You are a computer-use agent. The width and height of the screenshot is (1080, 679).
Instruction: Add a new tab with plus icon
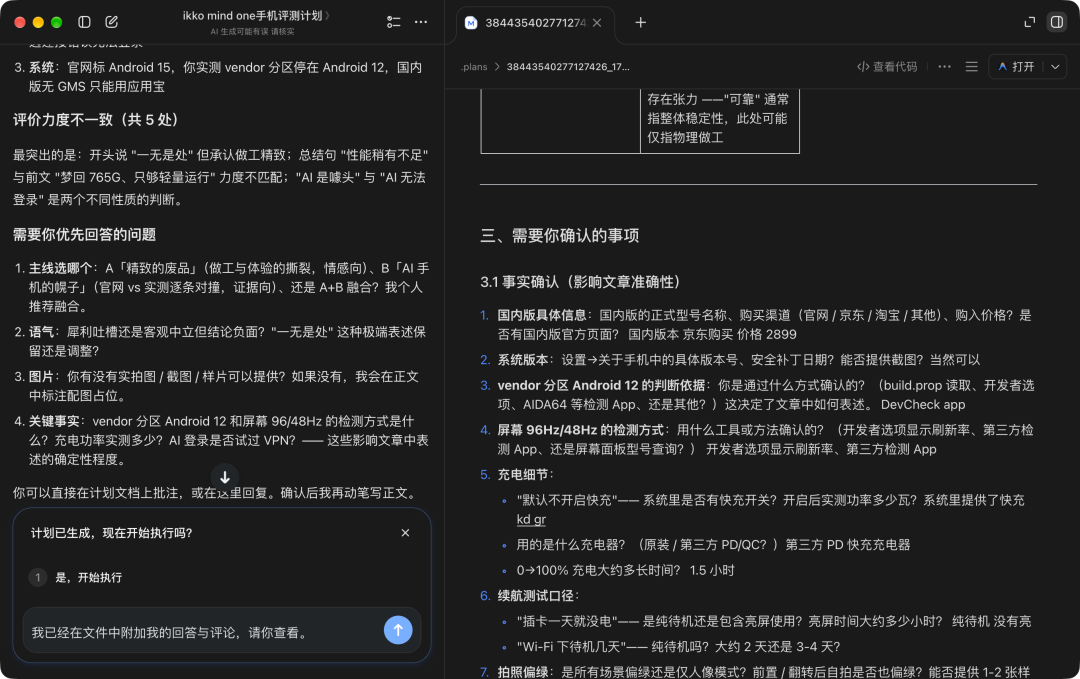click(641, 23)
